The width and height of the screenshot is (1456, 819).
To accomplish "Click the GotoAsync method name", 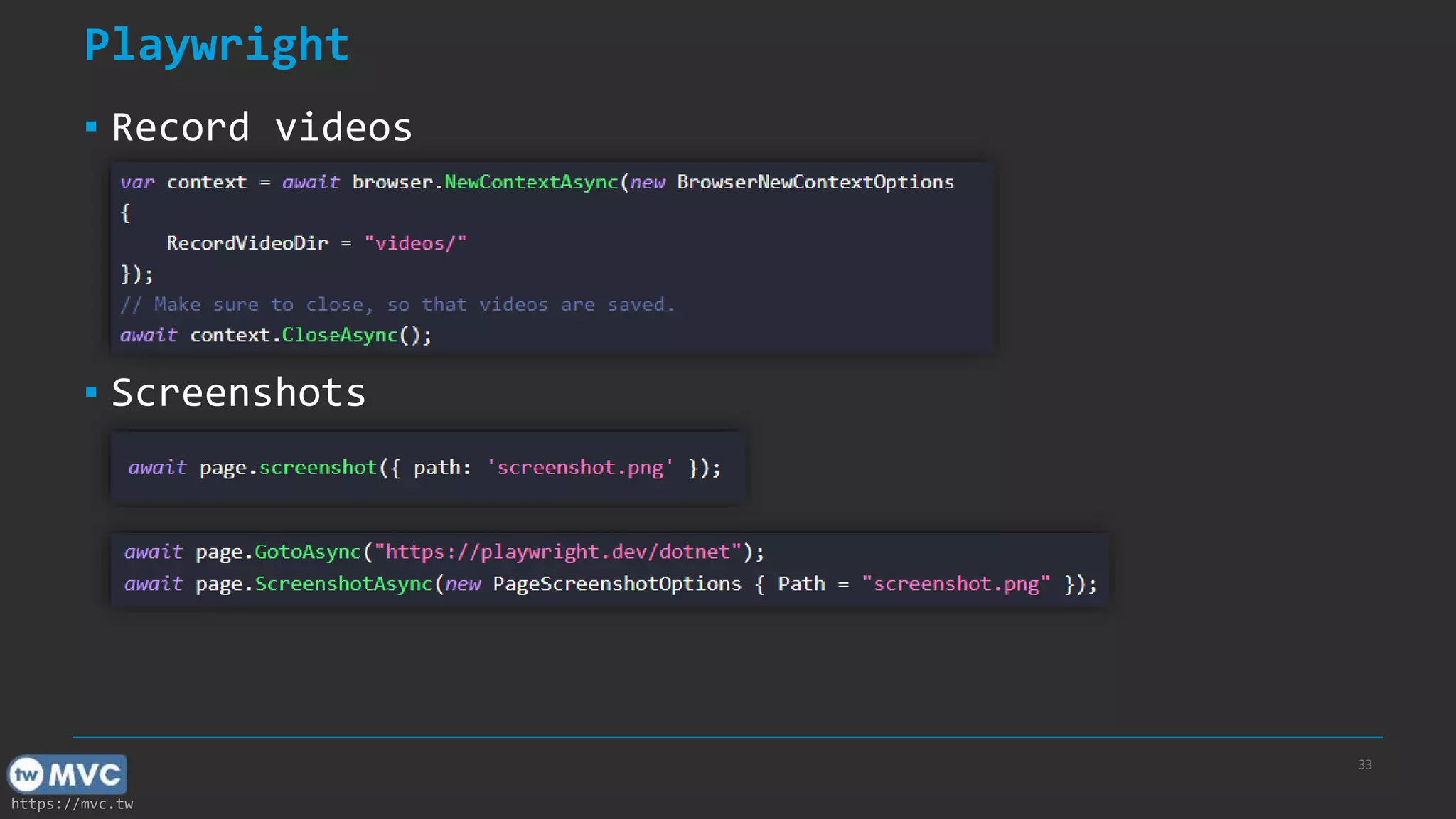I will tap(307, 552).
